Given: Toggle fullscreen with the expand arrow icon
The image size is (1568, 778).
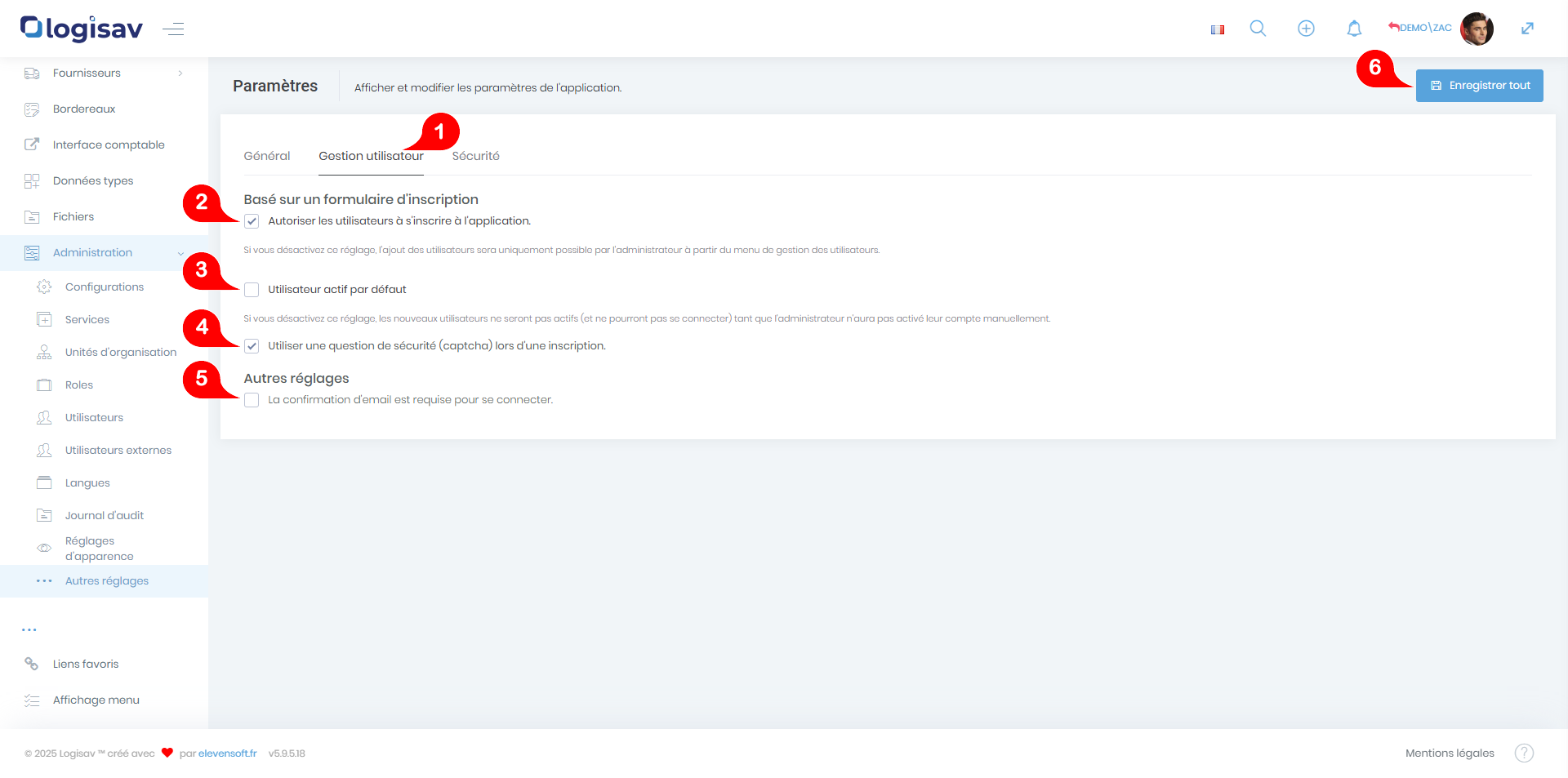Looking at the screenshot, I should click(1527, 29).
